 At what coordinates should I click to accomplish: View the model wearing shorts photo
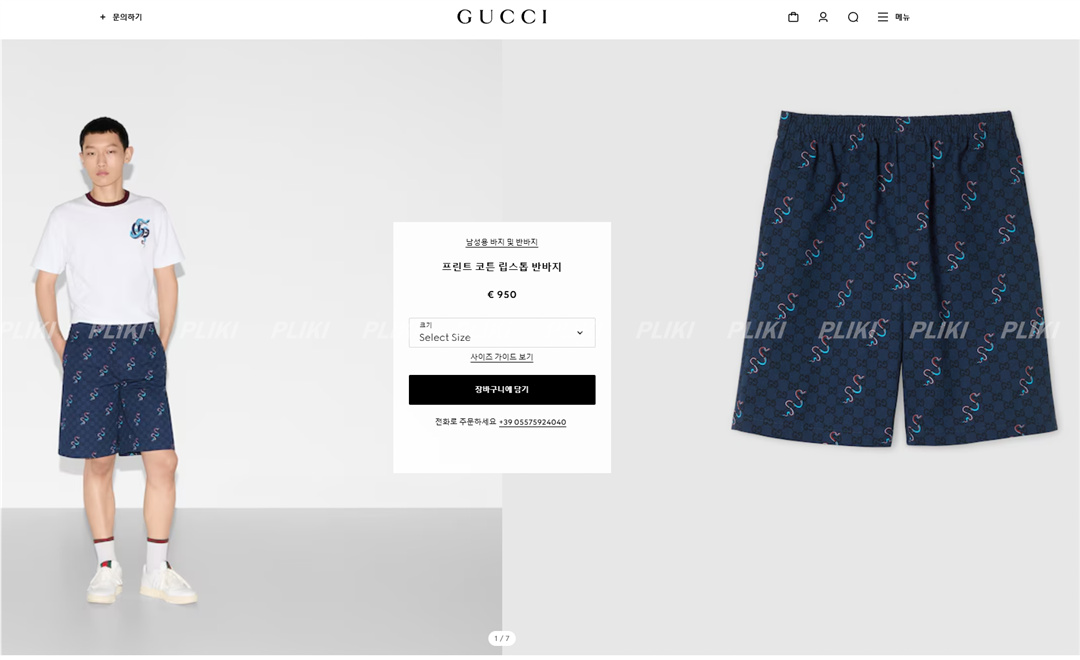point(251,347)
